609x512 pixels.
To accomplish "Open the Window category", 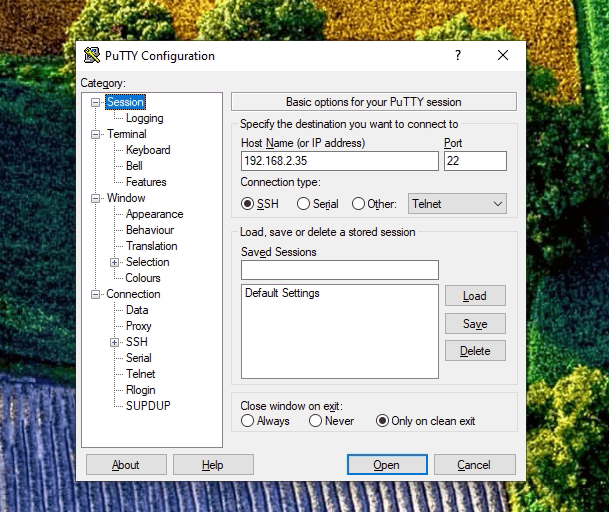I will click(126, 198).
